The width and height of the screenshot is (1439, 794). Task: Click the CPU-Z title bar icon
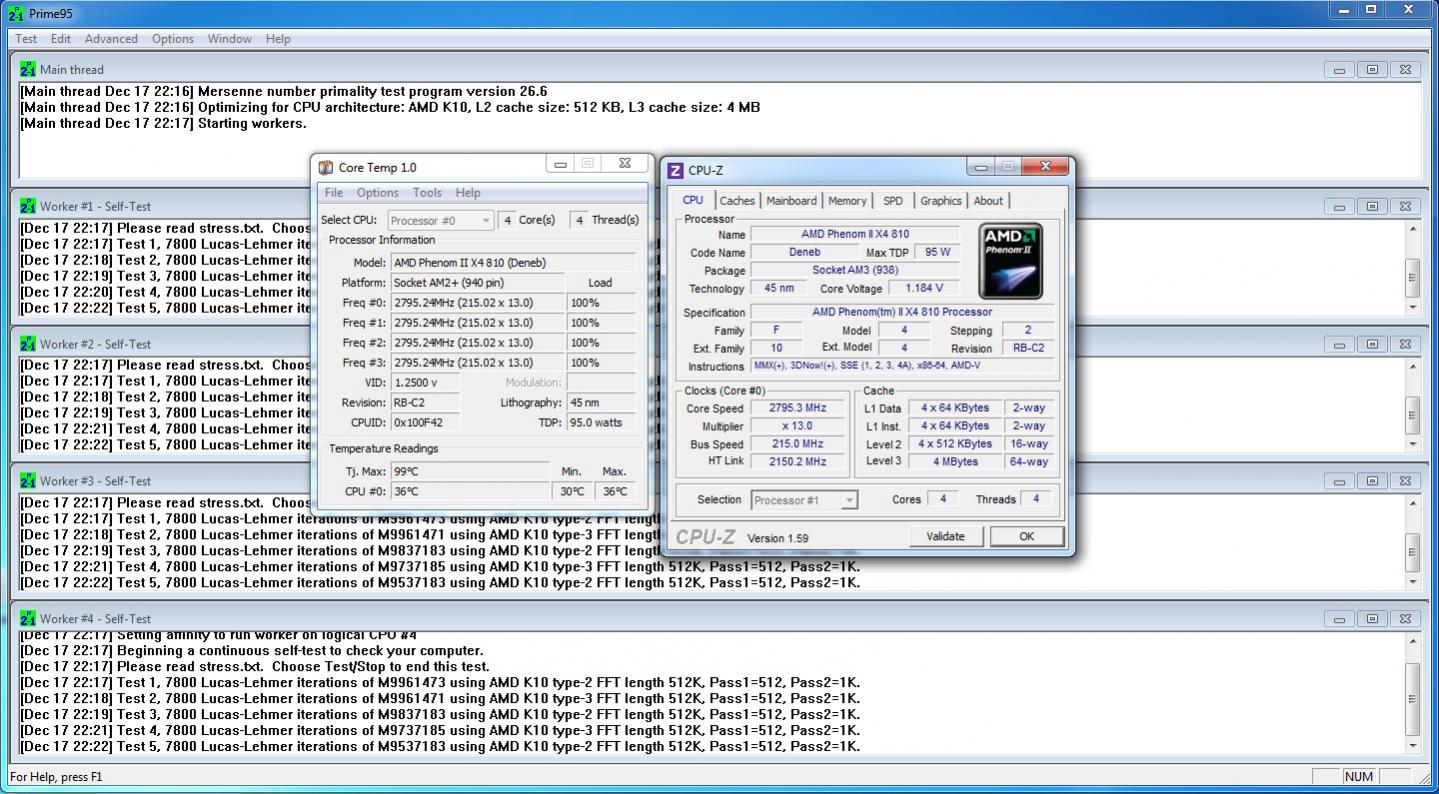[x=676, y=171]
